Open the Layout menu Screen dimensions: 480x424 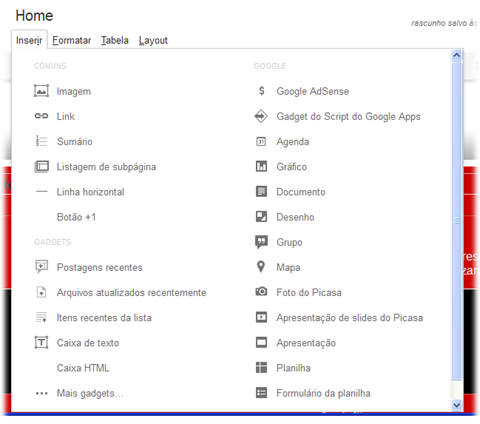(153, 40)
